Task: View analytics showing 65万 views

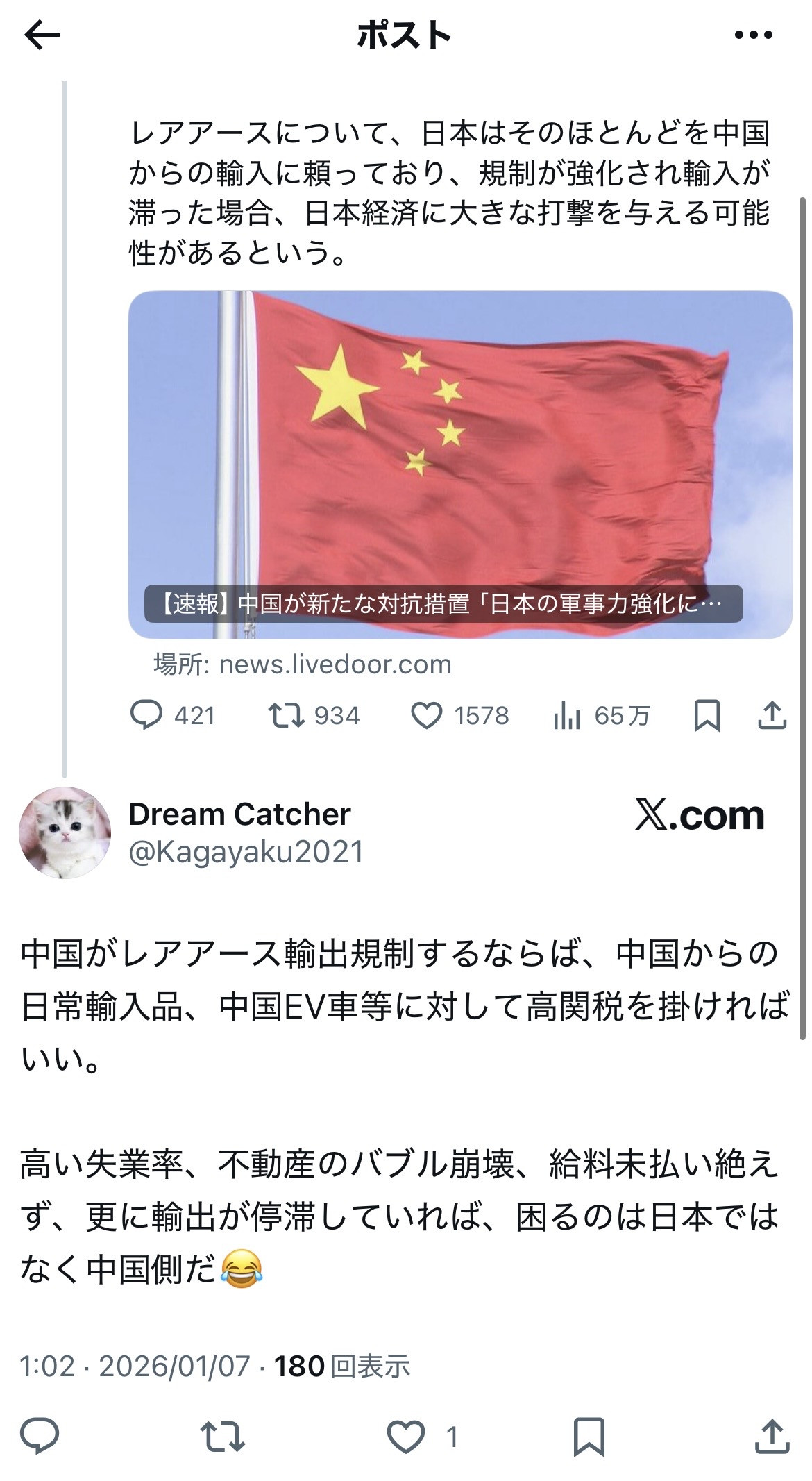Action: click(x=602, y=715)
